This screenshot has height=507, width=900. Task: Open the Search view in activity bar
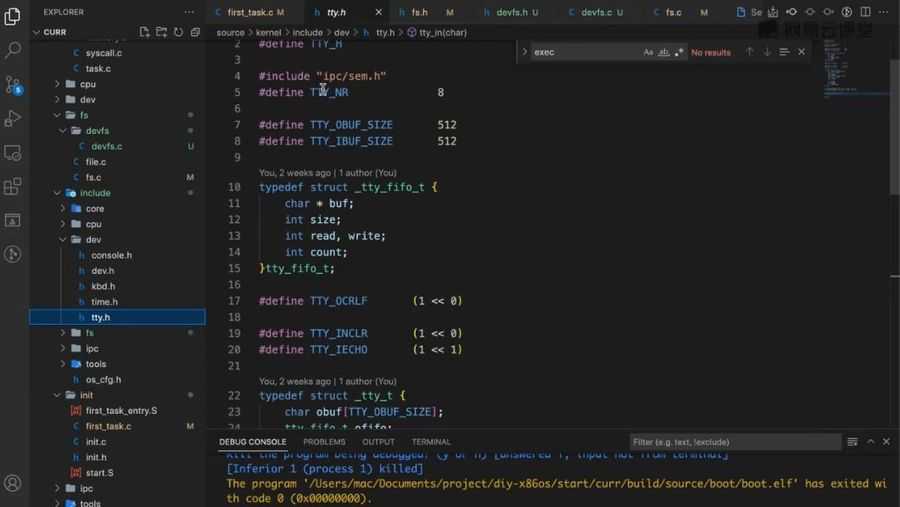12,50
